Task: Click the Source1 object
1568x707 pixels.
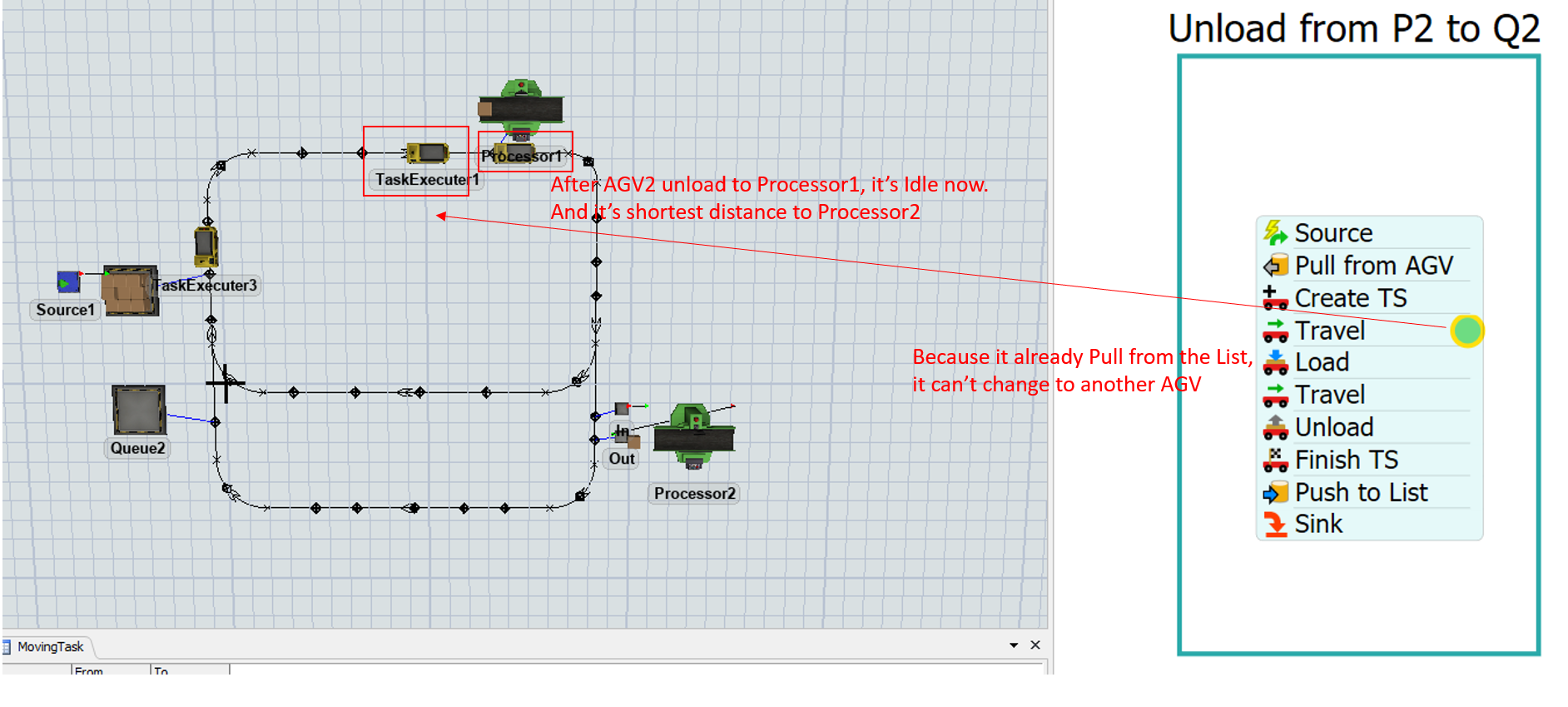Action: click(x=68, y=282)
